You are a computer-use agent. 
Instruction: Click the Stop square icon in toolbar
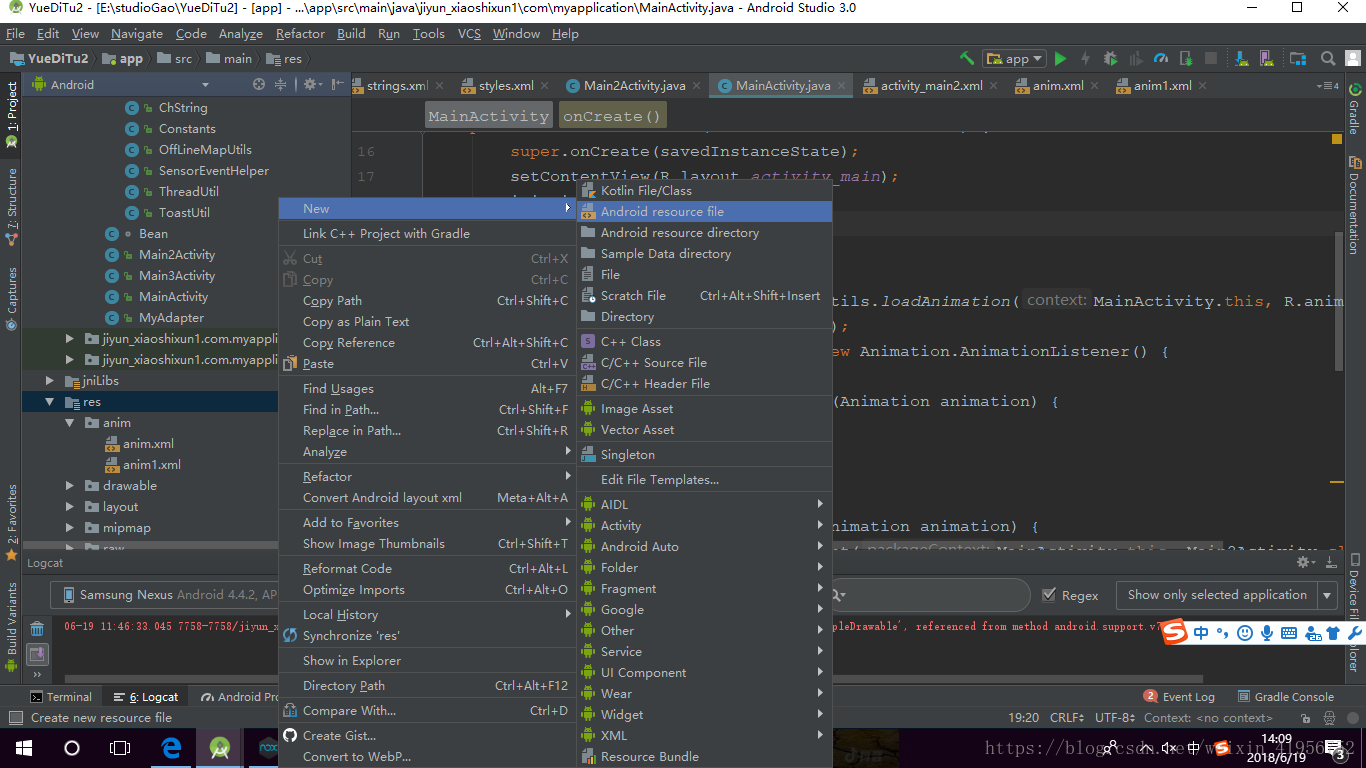(1211, 59)
